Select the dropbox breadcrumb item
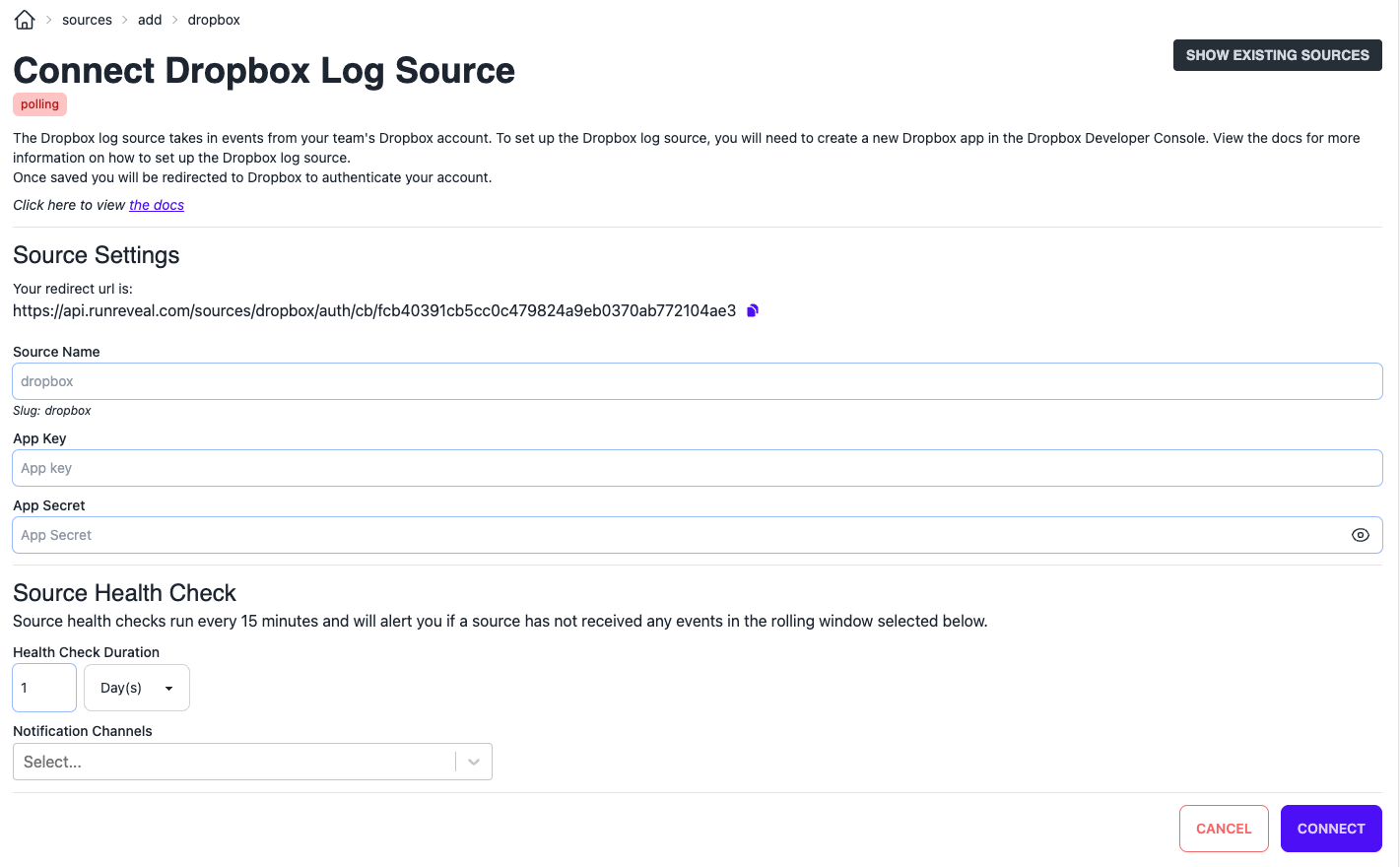 click(214, 20)
